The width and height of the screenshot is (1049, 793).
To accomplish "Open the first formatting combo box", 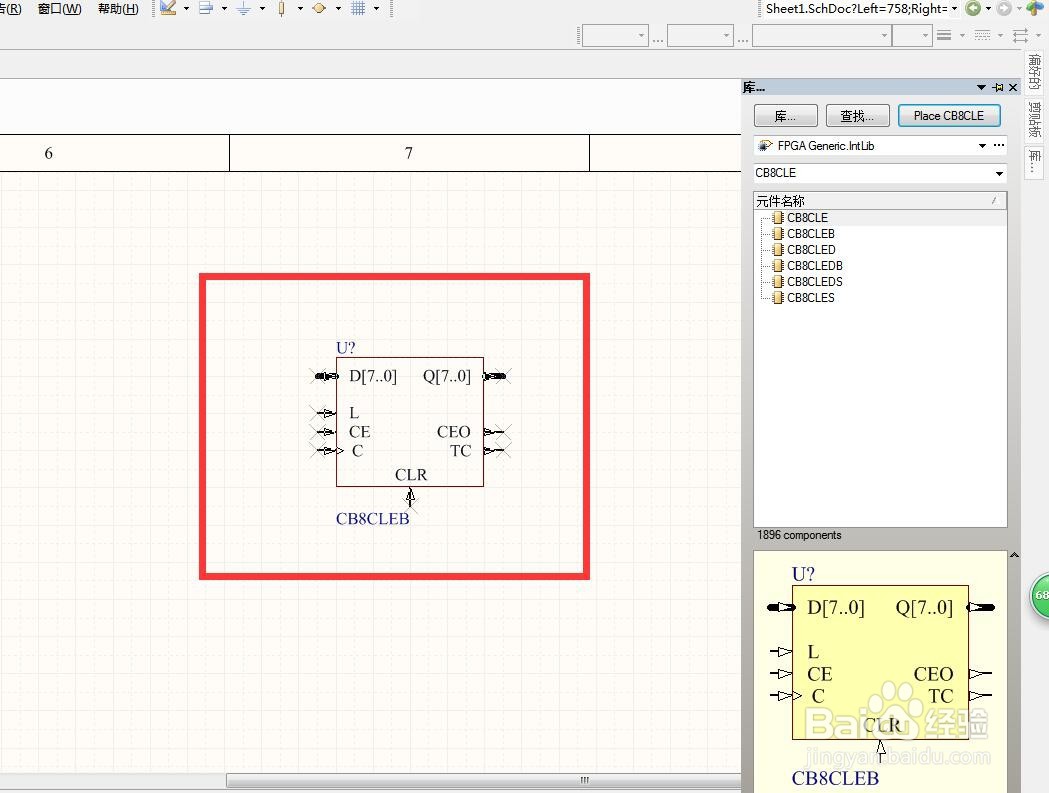I will coord(615,35).
